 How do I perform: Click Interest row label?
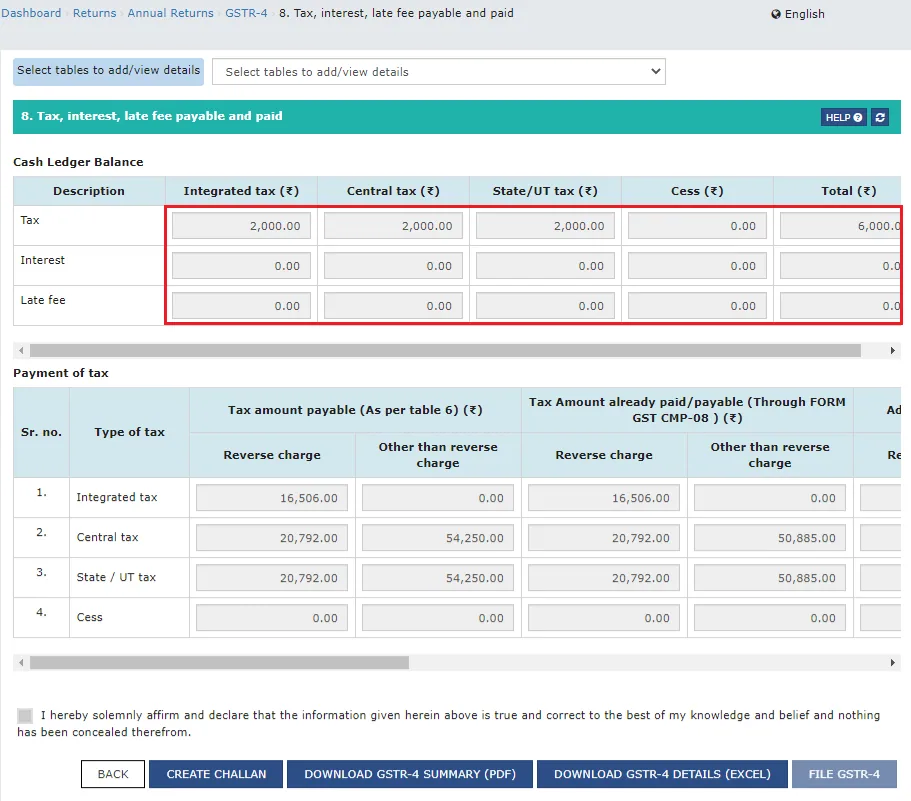click(42, 260)
